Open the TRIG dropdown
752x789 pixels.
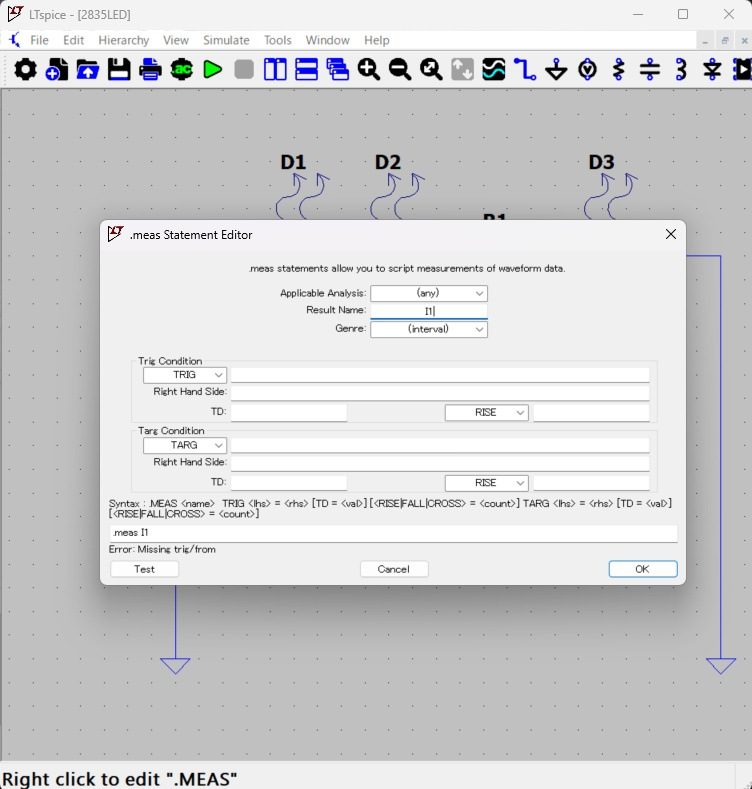point(185,375)
